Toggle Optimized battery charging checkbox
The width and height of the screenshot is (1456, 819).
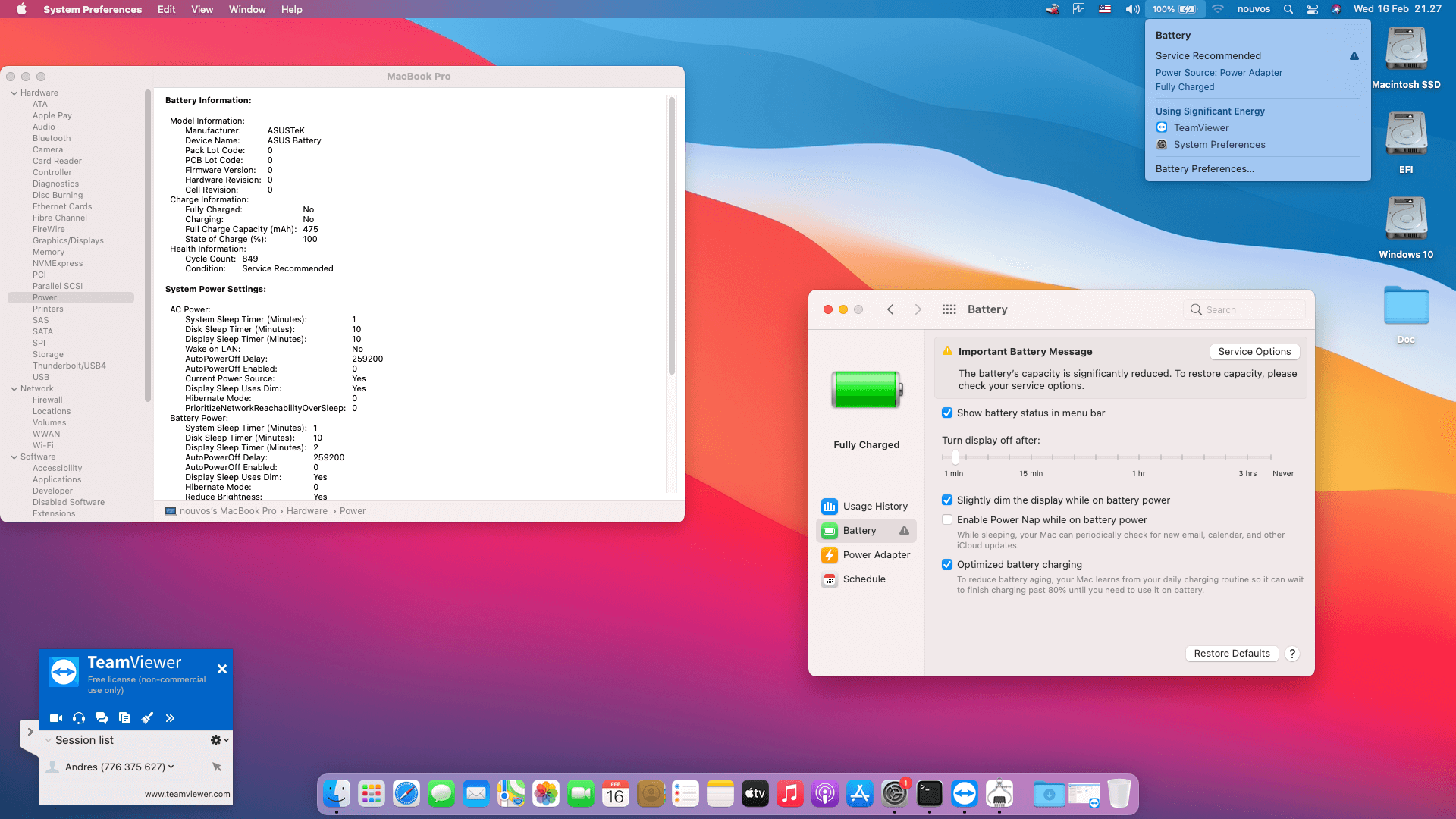point(947,564)
